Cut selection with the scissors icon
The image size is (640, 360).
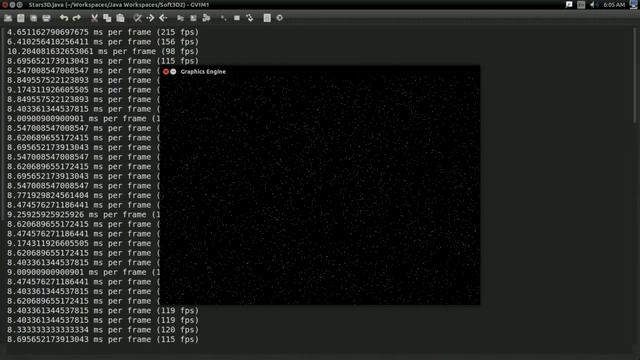pyautogui.click(x=94, y=18)
